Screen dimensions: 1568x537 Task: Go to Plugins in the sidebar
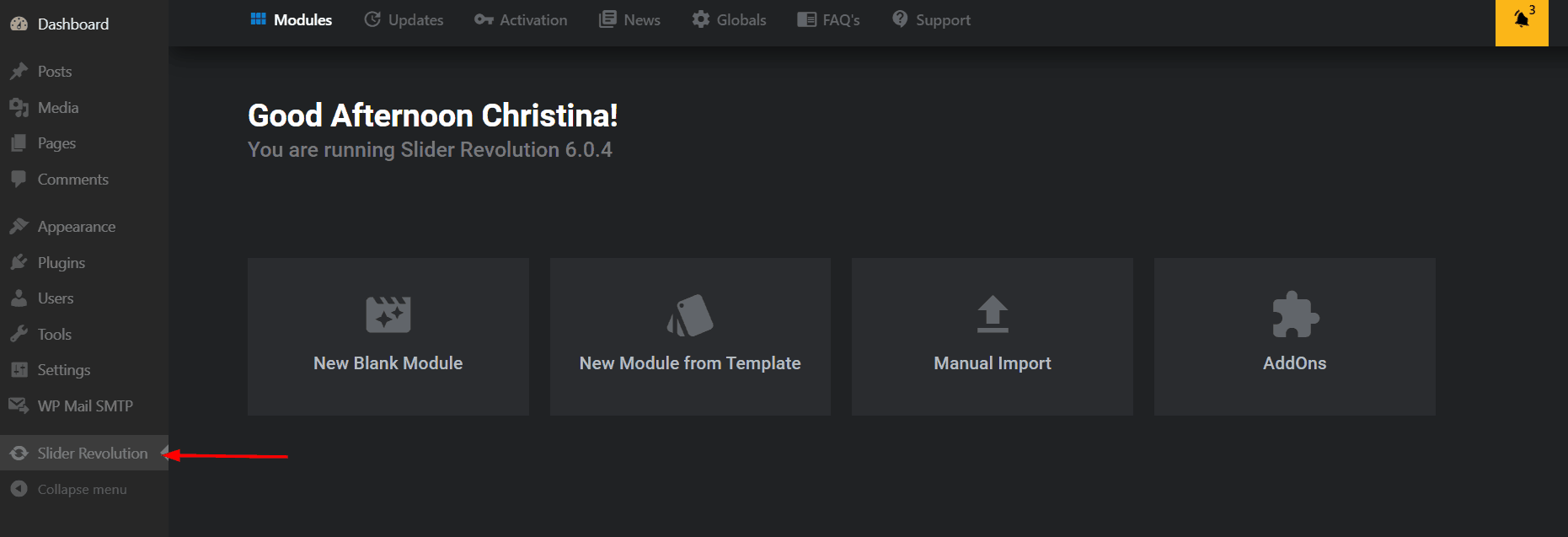(84, 263)
